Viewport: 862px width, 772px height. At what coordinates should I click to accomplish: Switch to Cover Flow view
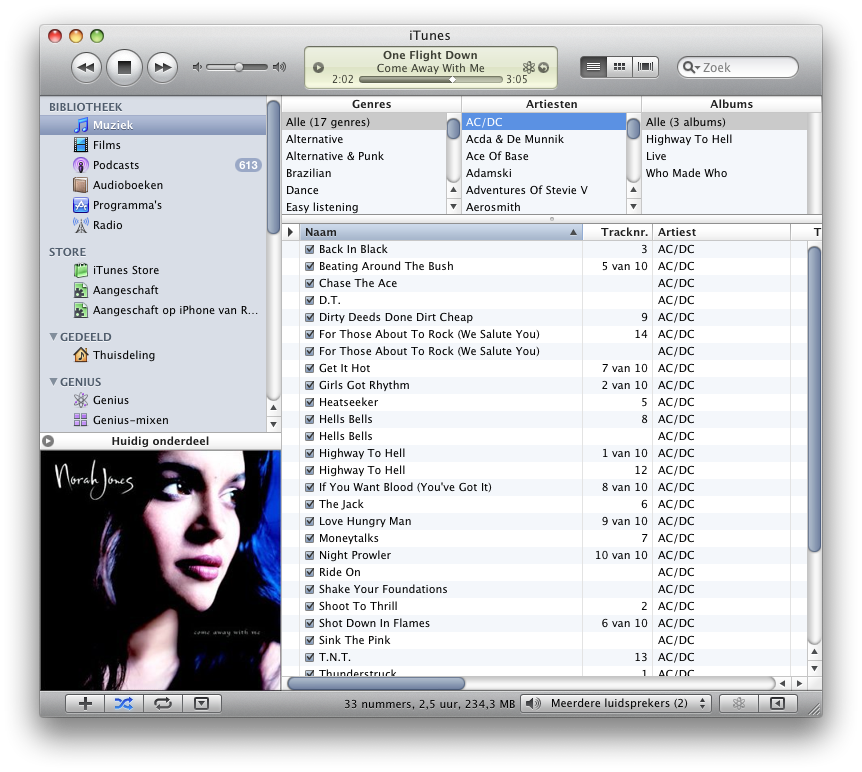[646, 67]
